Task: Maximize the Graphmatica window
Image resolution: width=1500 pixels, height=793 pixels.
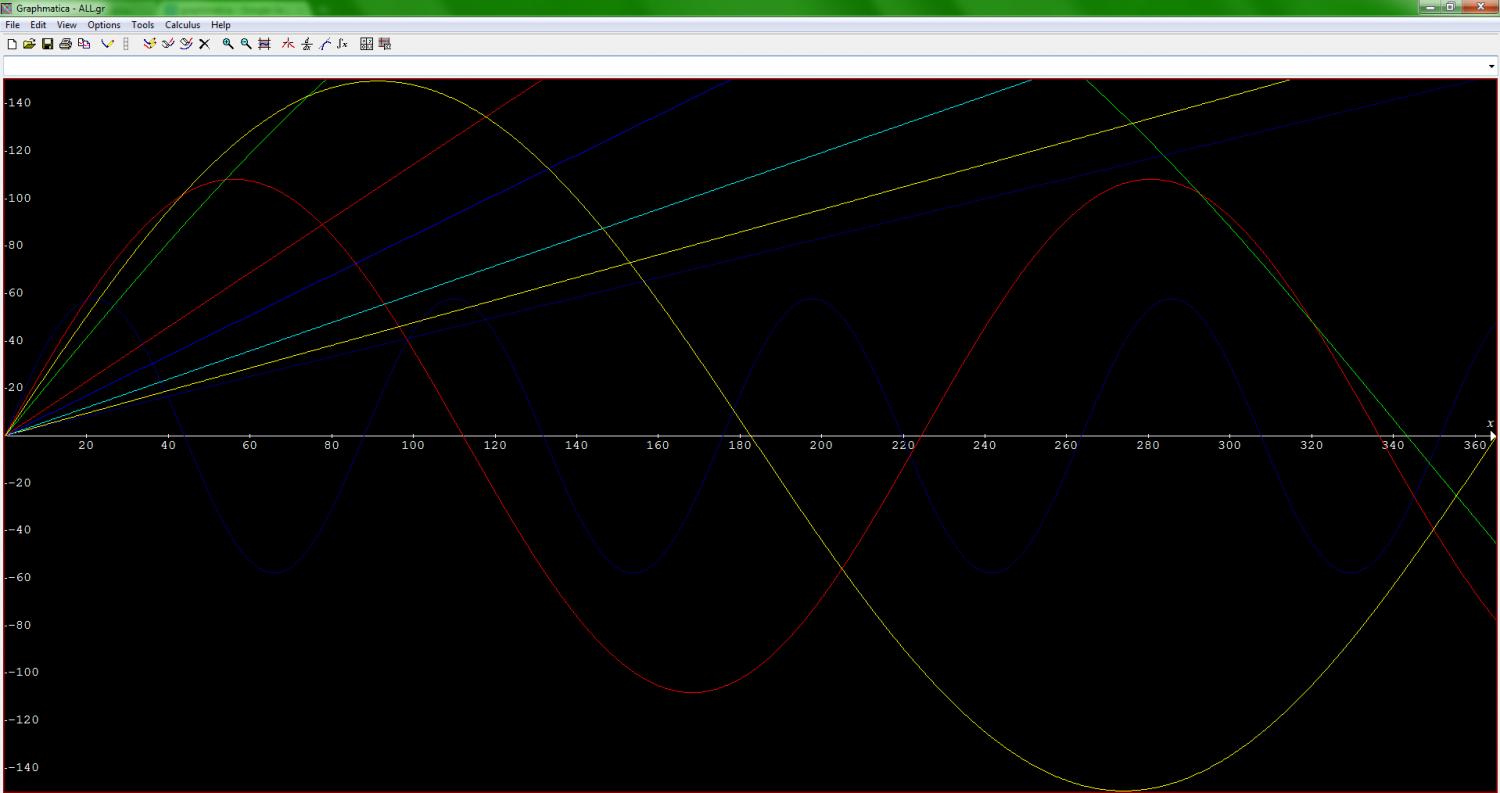Action: (x=1451, y=7)
